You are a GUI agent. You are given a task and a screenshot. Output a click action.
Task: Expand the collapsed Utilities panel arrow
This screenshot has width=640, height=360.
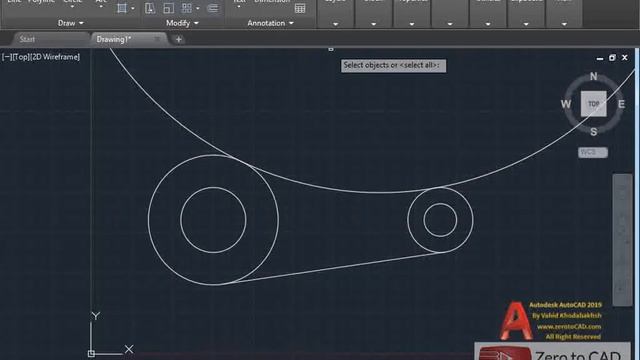[488, 24]
